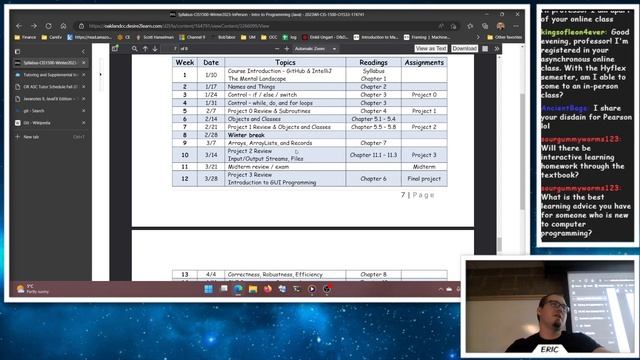
Task: Open the browser settings ellipsis menu
Action: click(516, 26)
